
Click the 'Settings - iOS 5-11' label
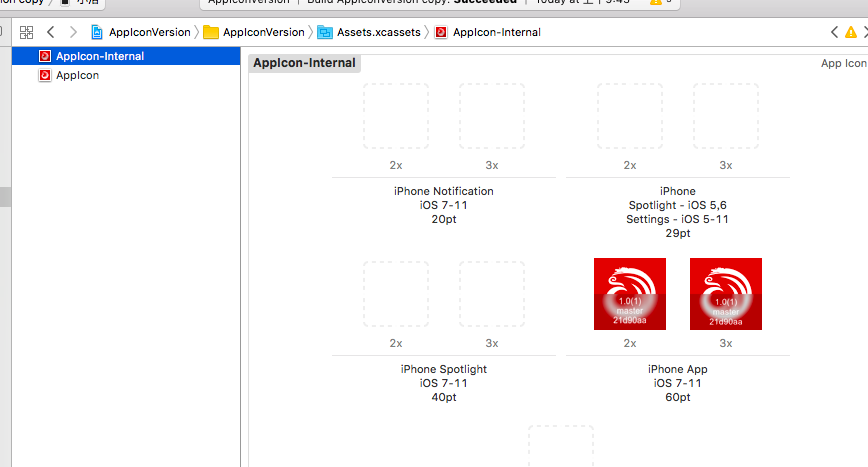click(678, 219)
